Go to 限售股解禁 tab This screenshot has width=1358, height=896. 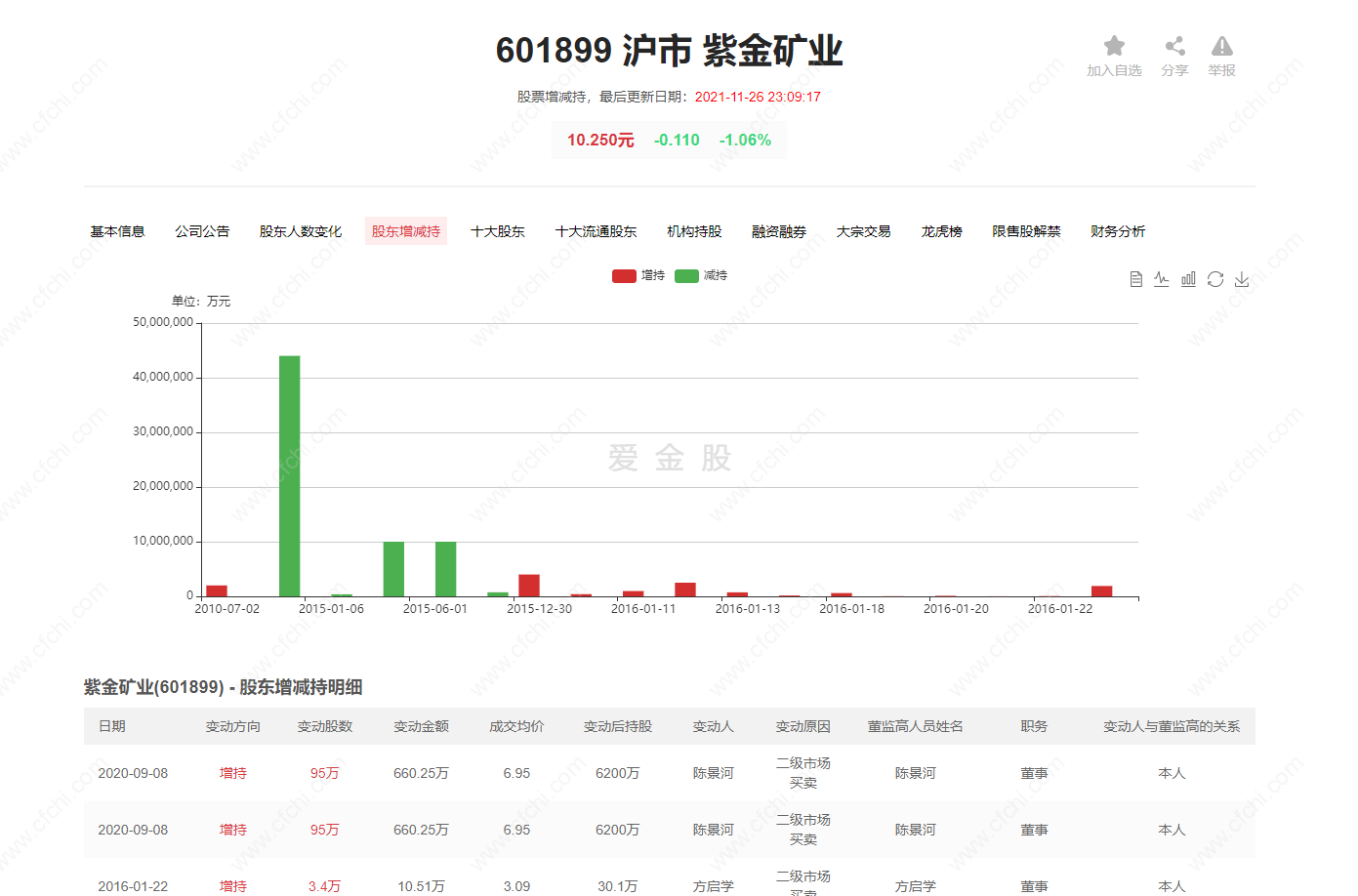(1026, 231)
